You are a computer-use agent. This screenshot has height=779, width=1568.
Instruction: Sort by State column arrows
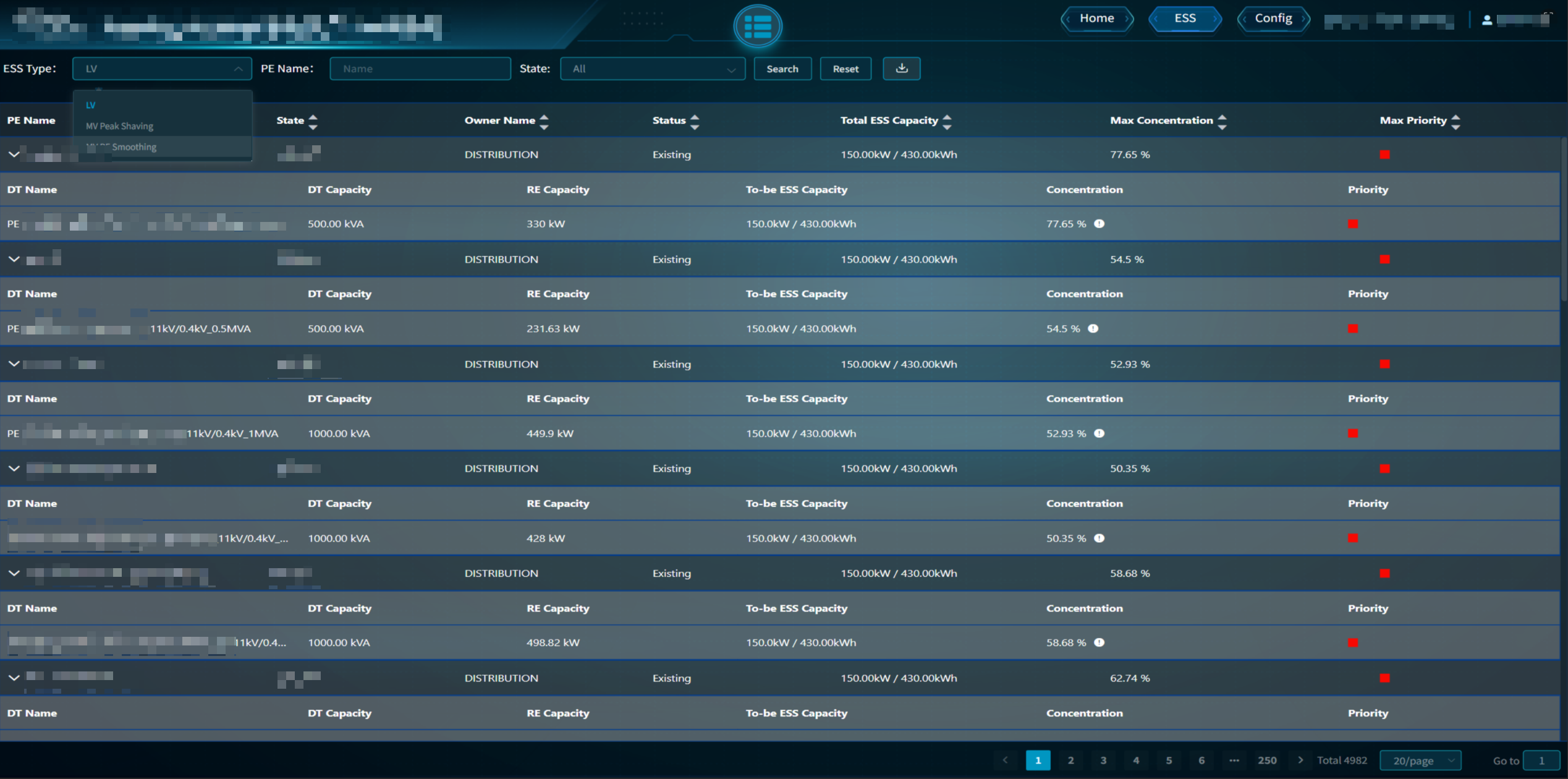tap(313, 122)
